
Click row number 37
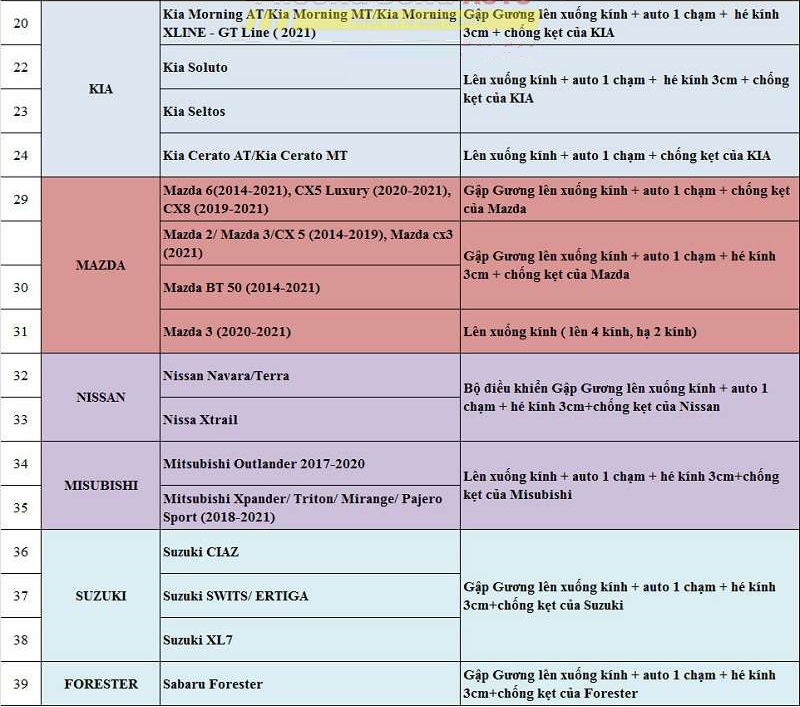pyautogui.click(x=20, y=596)
